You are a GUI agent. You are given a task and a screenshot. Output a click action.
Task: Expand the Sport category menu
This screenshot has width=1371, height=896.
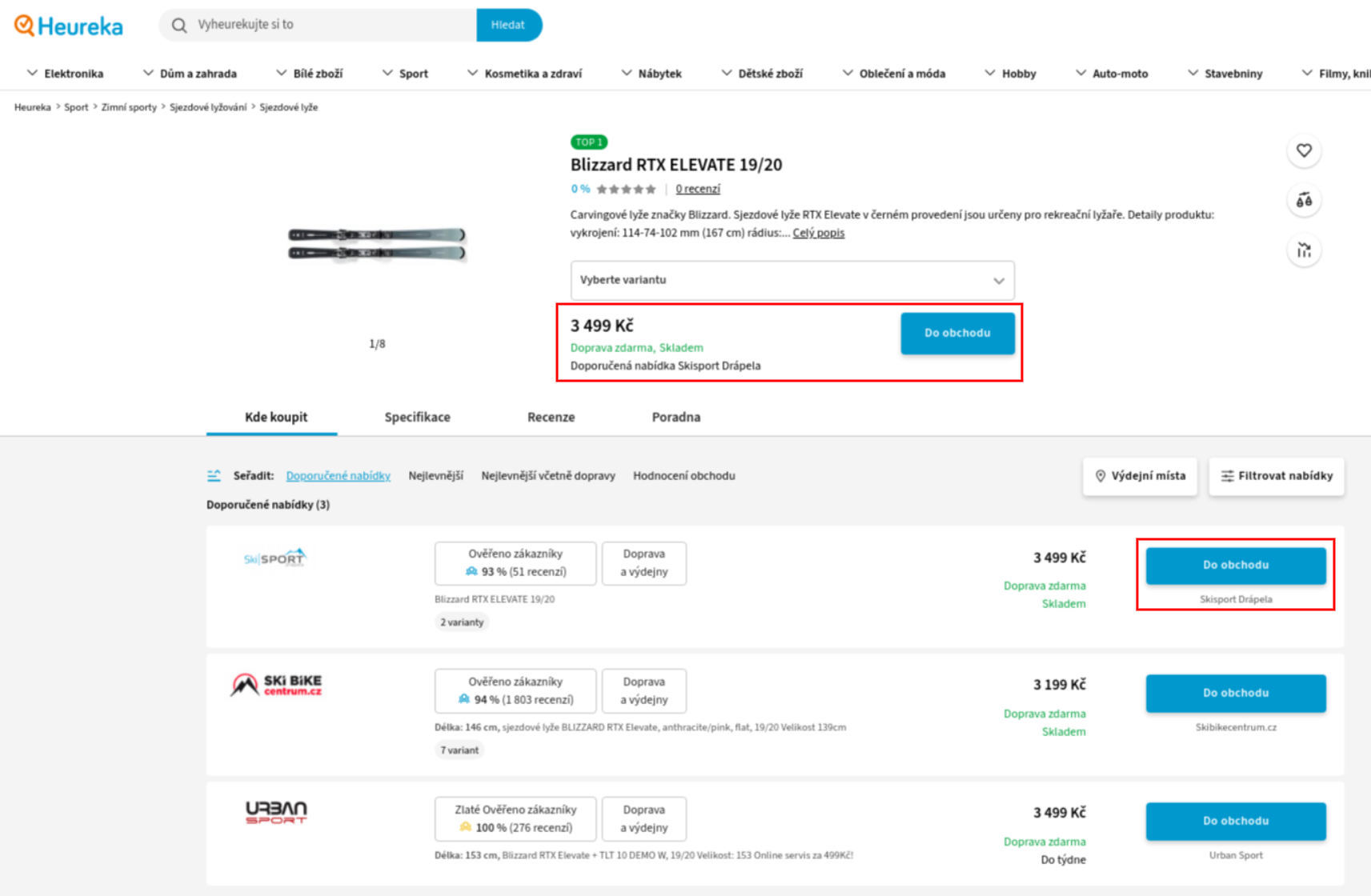coord(405,74)
